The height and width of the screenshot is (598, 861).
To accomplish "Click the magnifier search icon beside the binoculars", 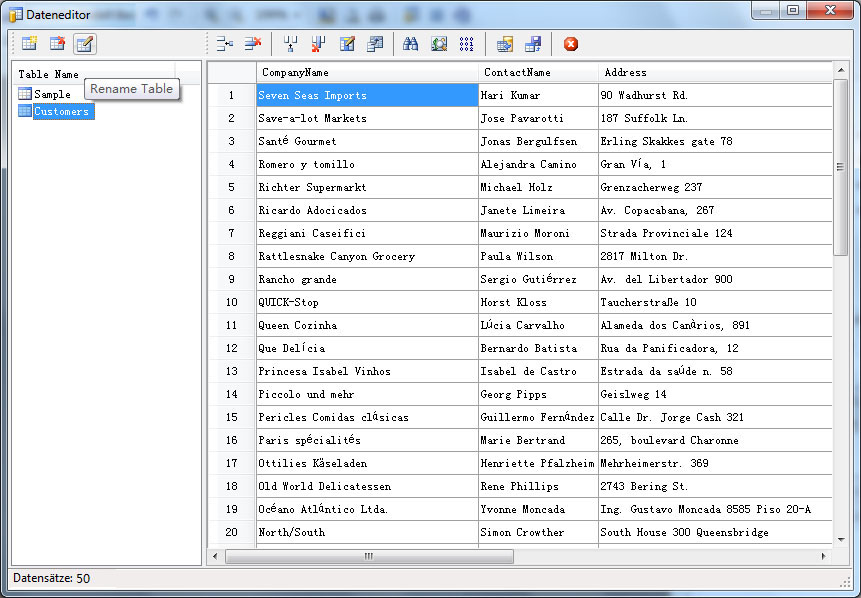I will click(439, 44).
